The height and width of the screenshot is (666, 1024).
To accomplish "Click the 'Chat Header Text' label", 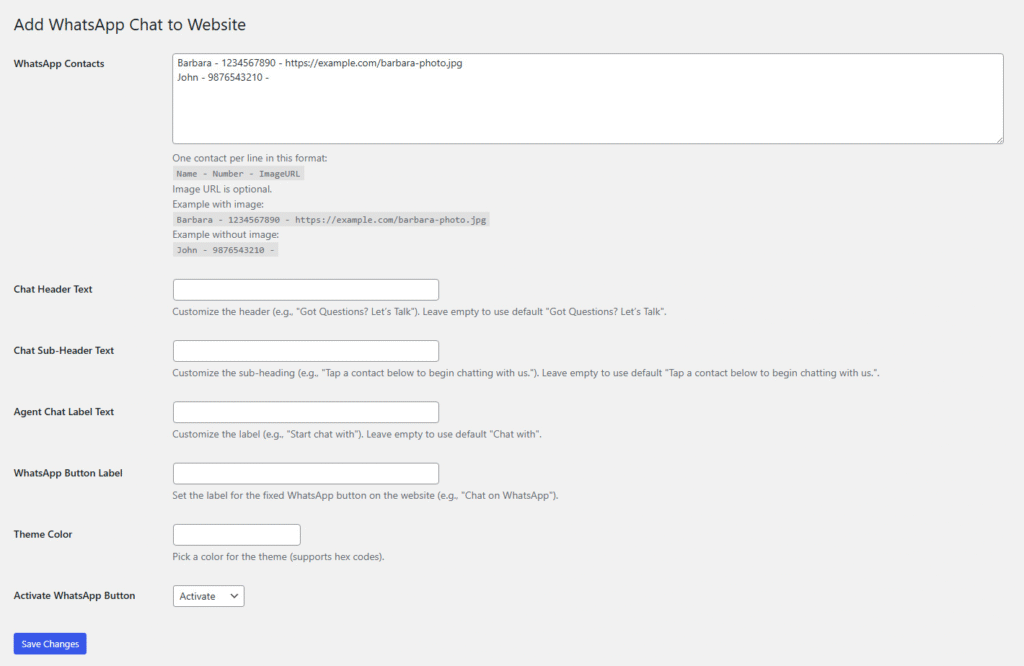I will tap(53, 289).
